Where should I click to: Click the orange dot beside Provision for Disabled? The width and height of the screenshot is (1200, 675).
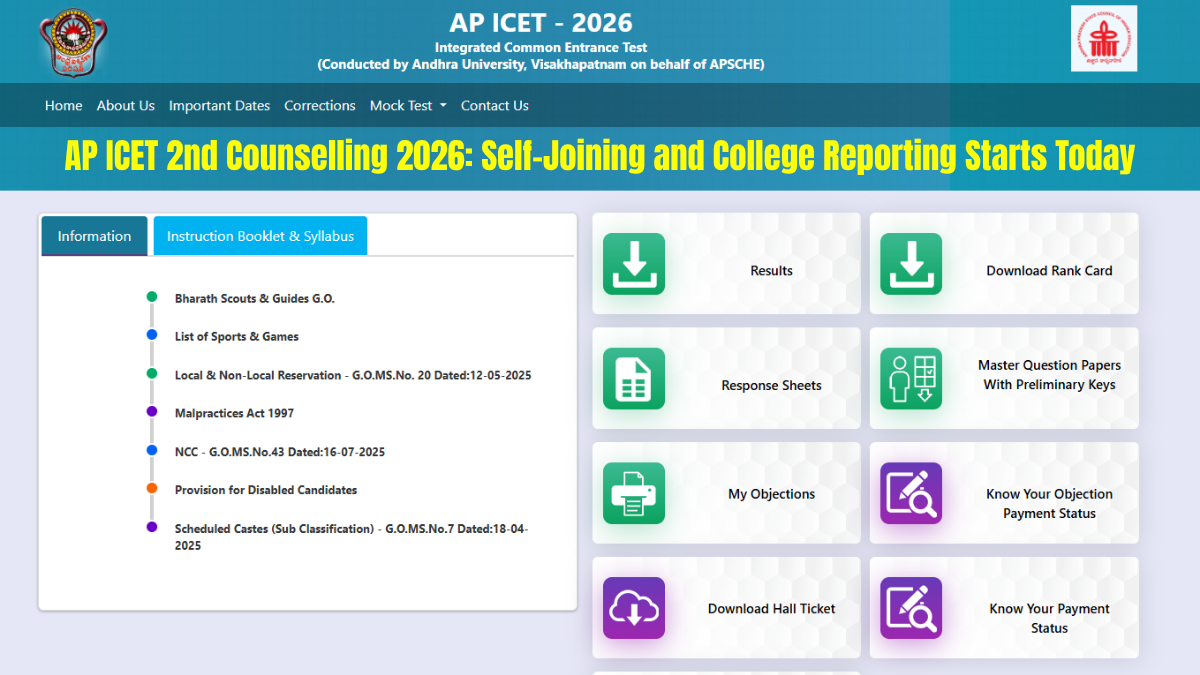[x=152, y=488]
